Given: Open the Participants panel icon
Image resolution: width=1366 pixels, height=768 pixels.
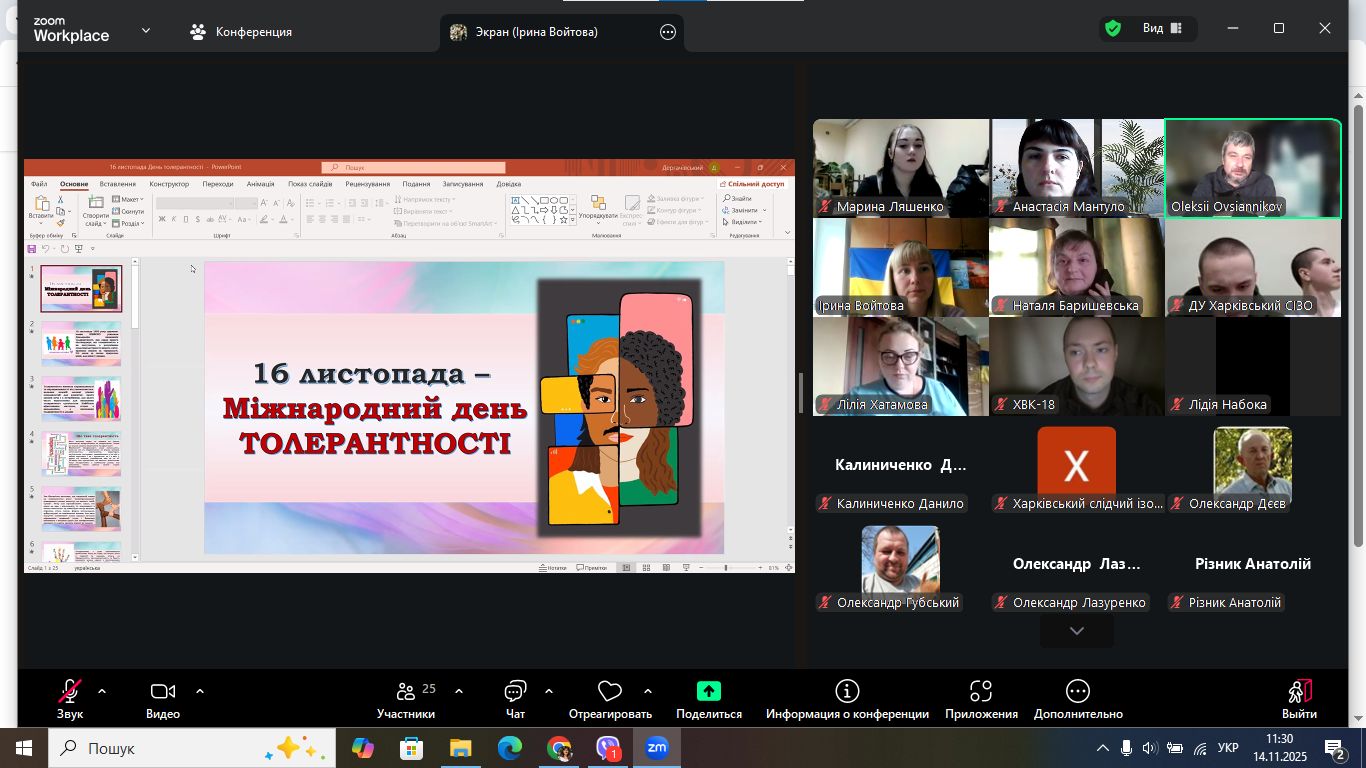Looking at the screenshot, I should 405,692.
